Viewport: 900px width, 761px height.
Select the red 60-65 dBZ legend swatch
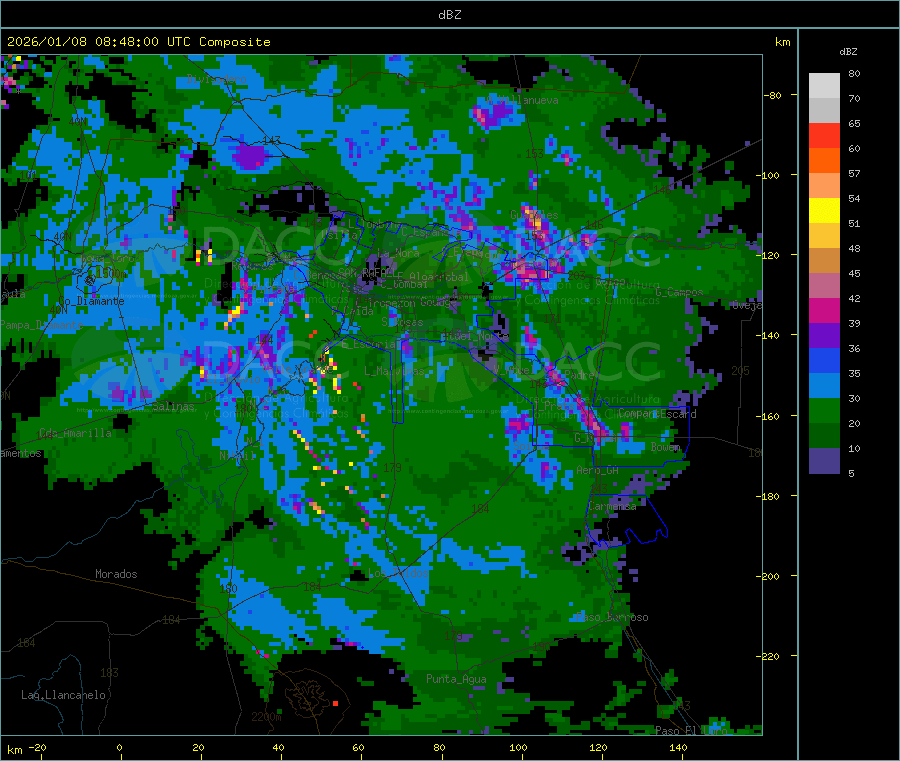click(824, 135)
